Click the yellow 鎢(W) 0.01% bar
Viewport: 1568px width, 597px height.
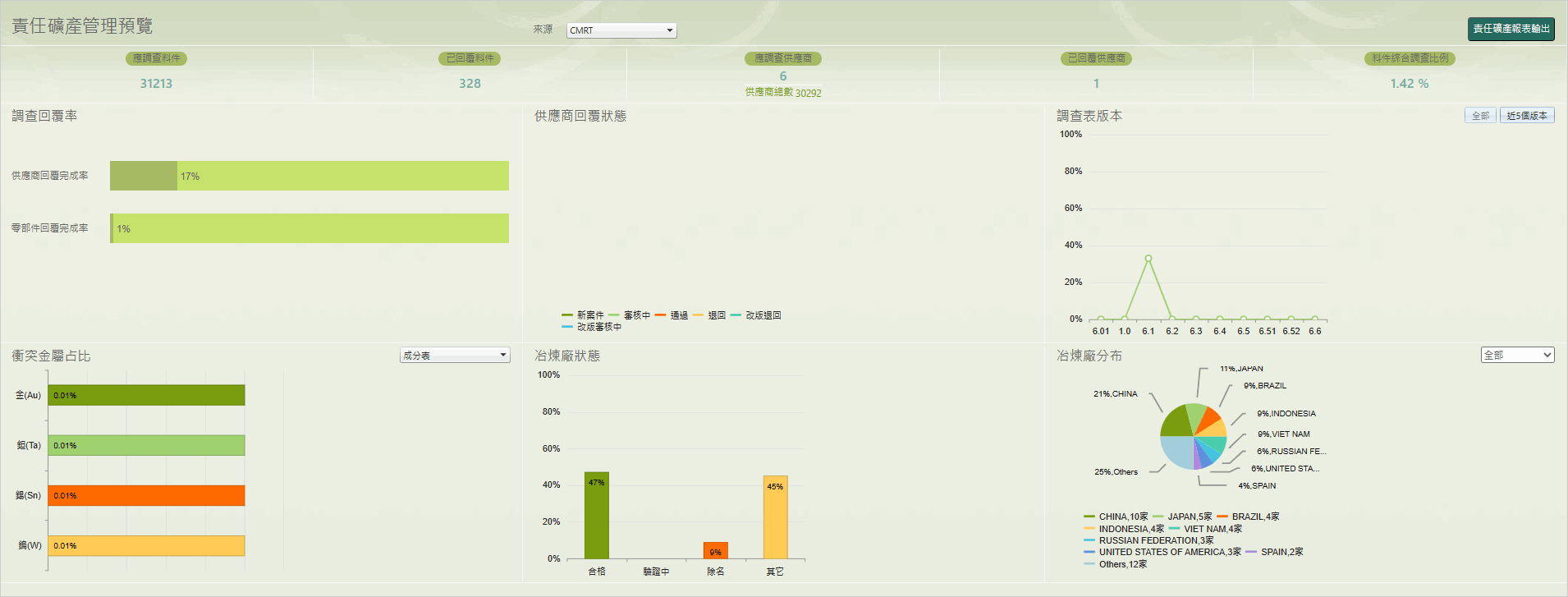[x=146, y=545]
